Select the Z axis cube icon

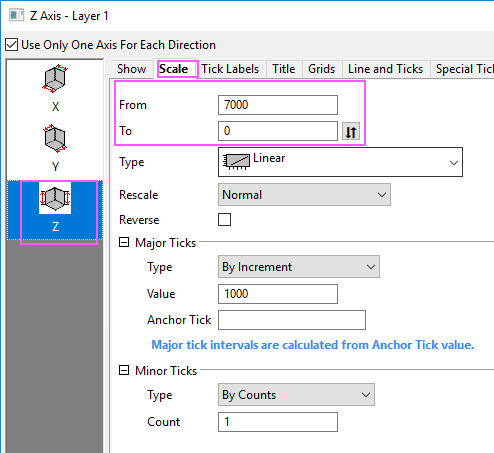pyautogui.click(x=55, y=198)
